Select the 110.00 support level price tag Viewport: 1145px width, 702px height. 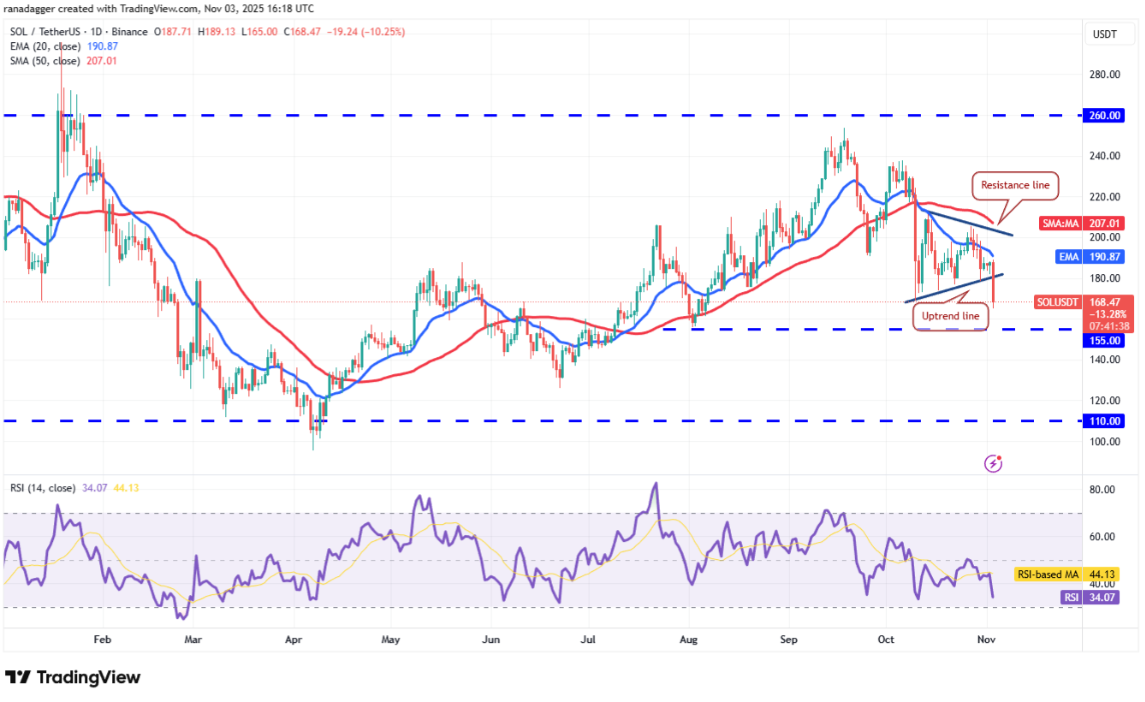pos(1103,421)
